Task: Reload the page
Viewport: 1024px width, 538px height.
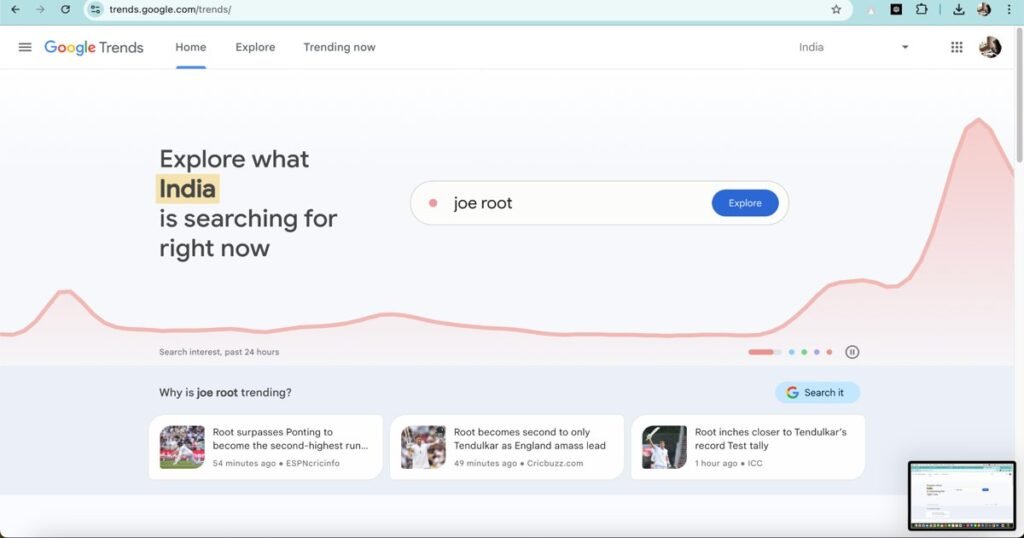Action: click(x=65, y=9)
